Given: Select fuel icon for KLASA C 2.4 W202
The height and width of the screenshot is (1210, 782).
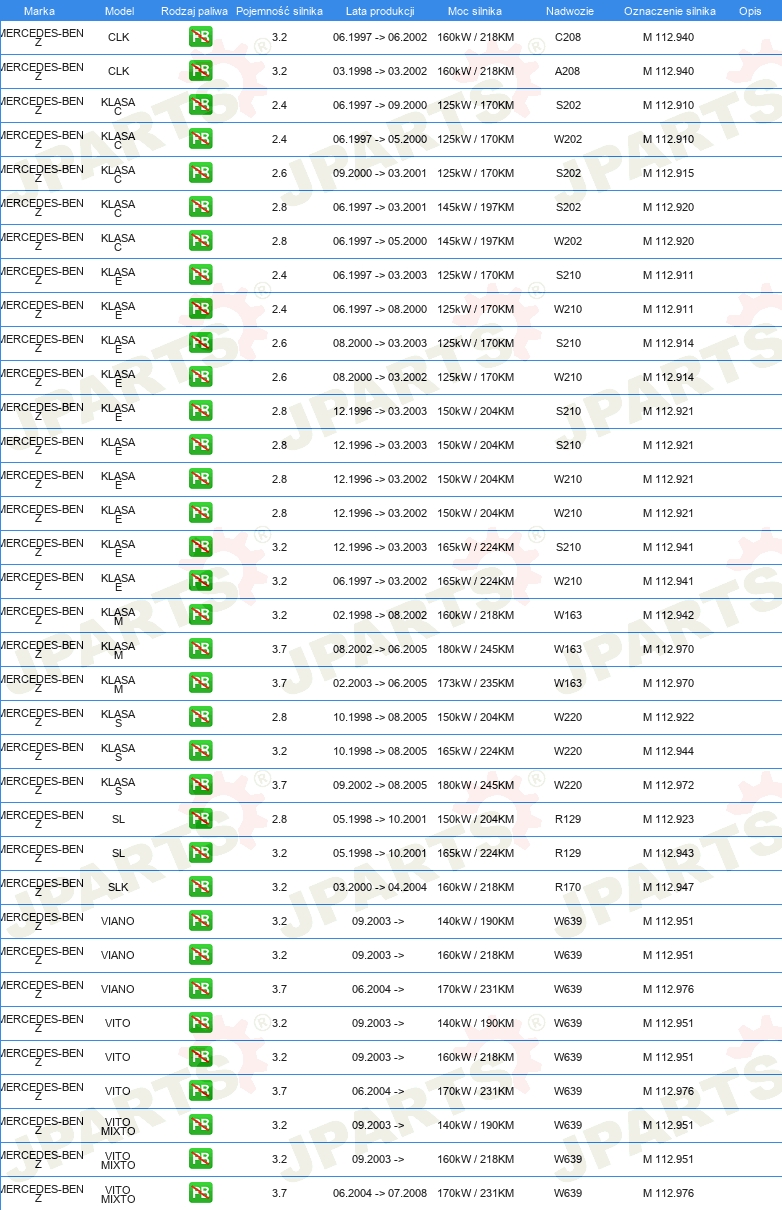Looking at the screenshot, I should tap(200, 140).
